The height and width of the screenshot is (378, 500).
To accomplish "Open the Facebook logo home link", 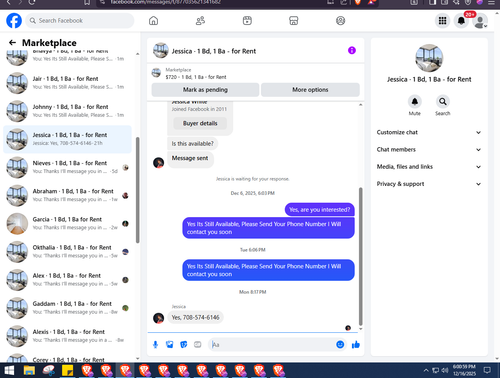I will coord(14,21).
